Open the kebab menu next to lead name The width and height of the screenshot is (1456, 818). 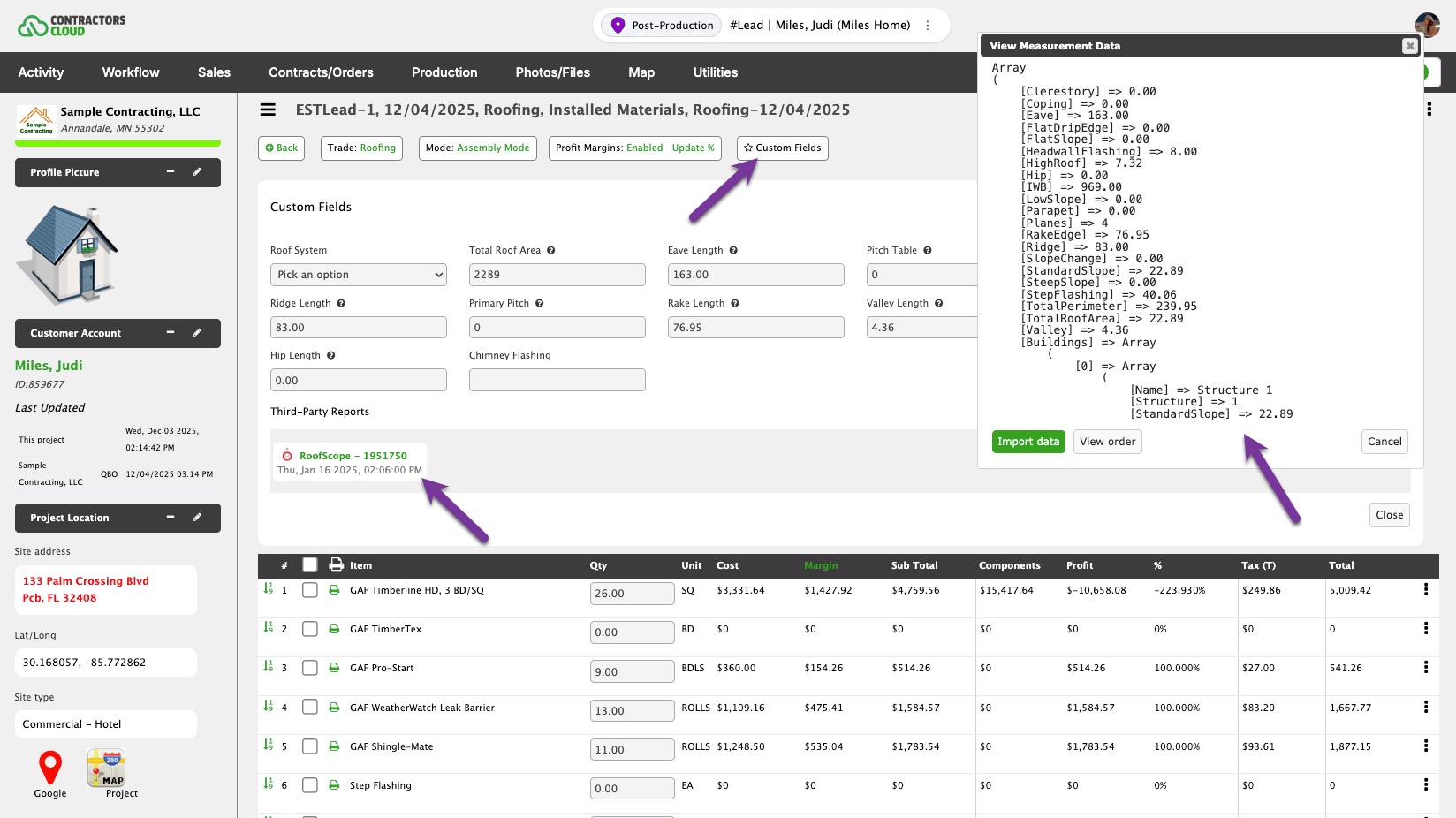928,26
